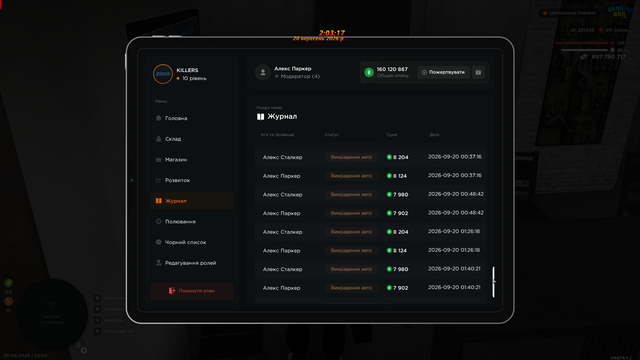Open the Склад menu section
This screenshot has width=640, height=360.
[x=192, y=139]
